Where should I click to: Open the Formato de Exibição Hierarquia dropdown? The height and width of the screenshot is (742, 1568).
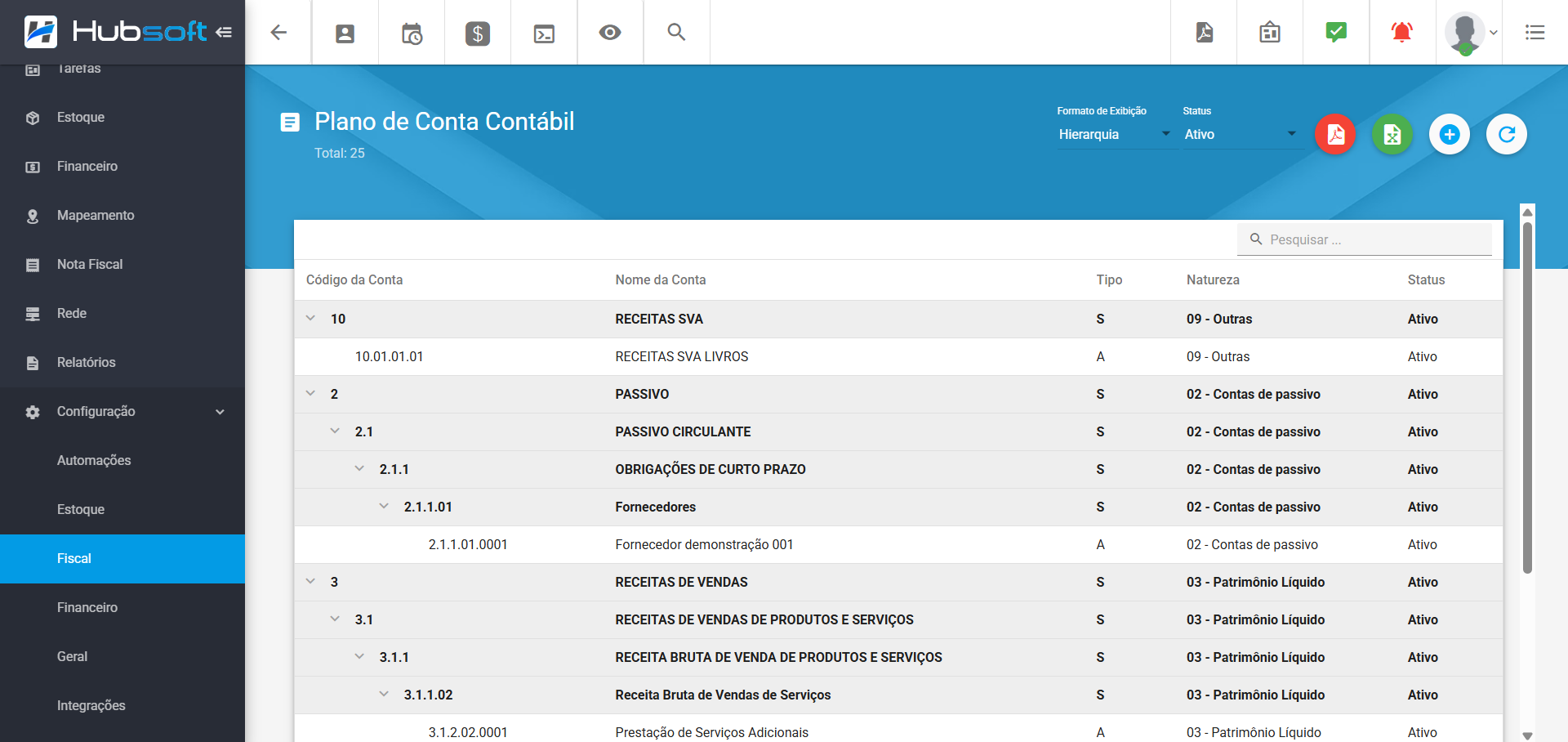pyautogui.click(x=1114, y=134)
